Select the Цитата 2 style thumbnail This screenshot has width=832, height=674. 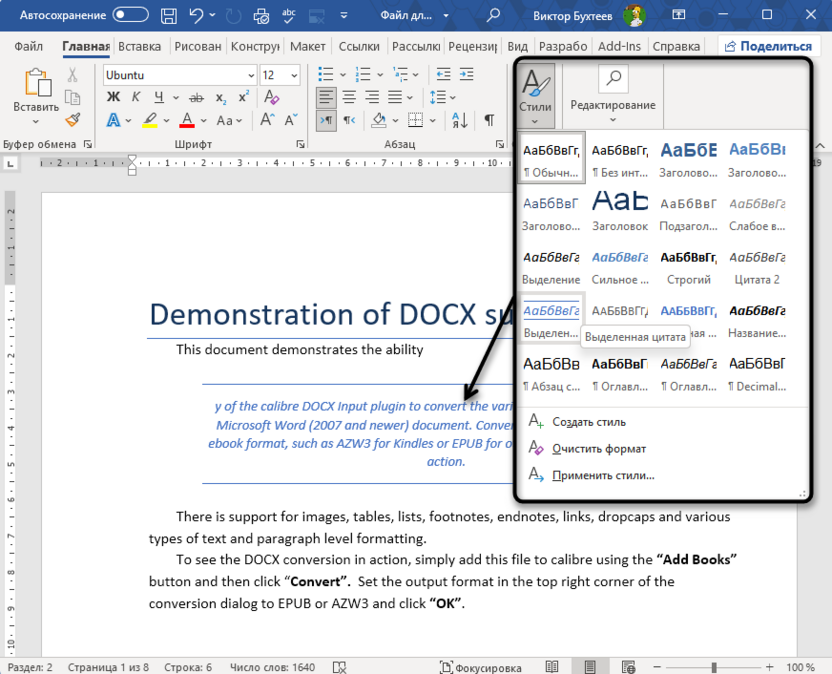[755, 267]
